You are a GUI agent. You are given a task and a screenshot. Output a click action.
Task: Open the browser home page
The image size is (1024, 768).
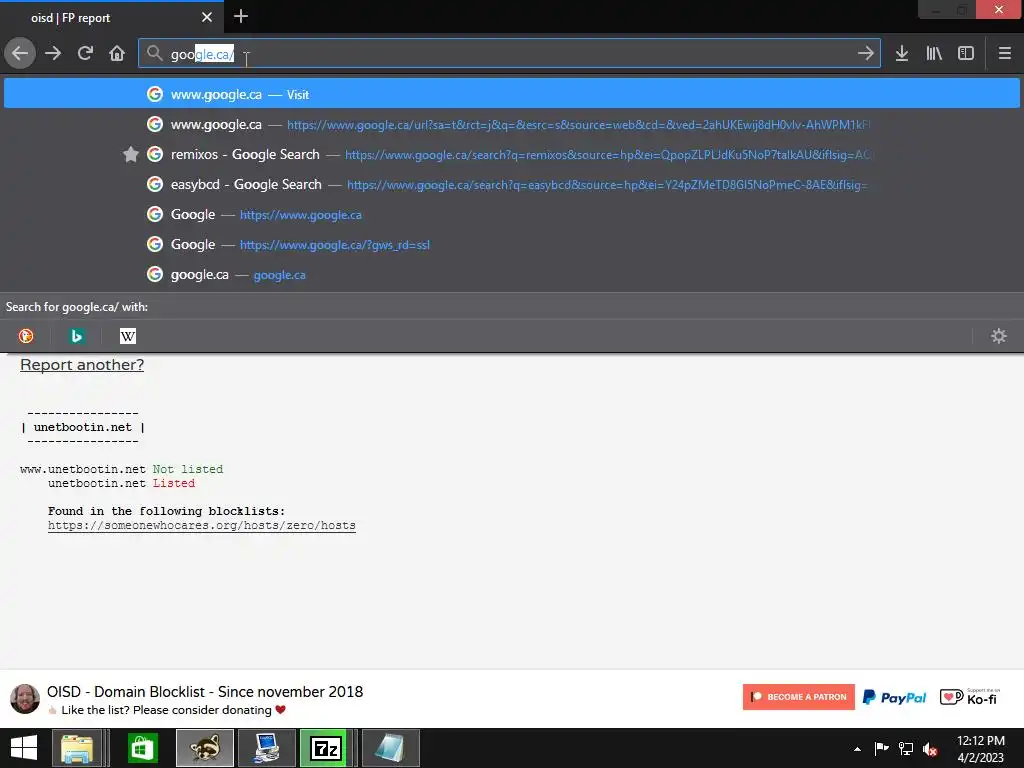click(x=117, y=54)
